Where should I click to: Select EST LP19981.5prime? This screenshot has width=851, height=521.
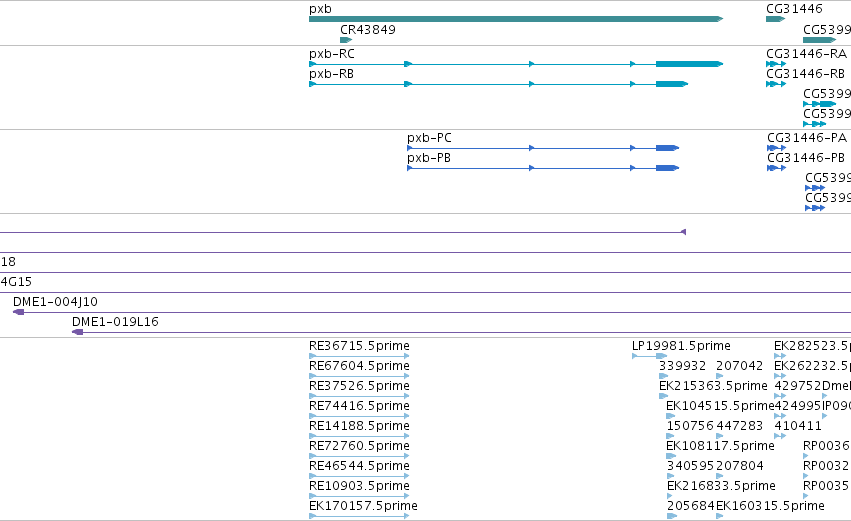click(681, 346)
